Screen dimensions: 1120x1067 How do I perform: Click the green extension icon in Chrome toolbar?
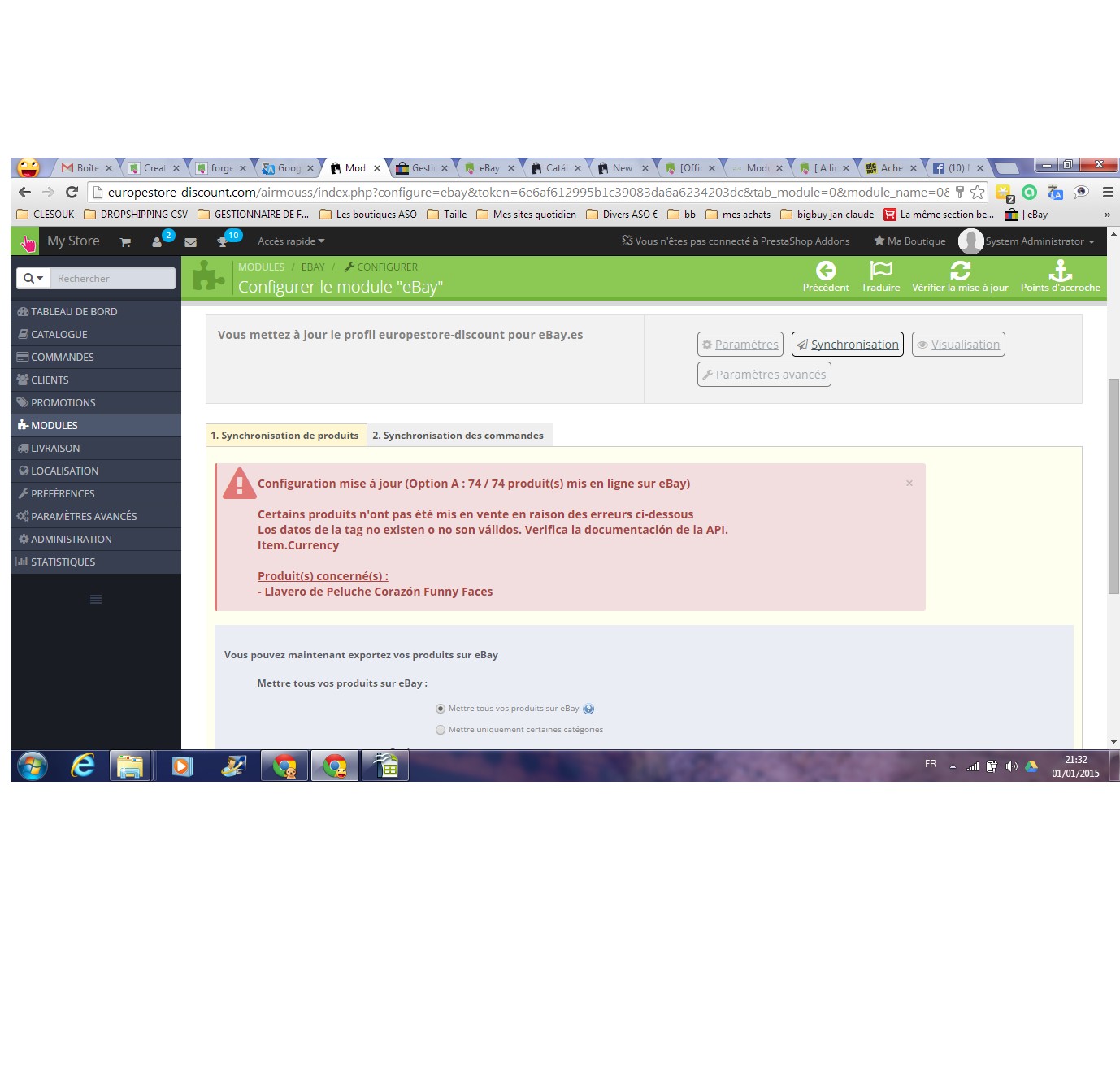click(x=1030, y=193)
